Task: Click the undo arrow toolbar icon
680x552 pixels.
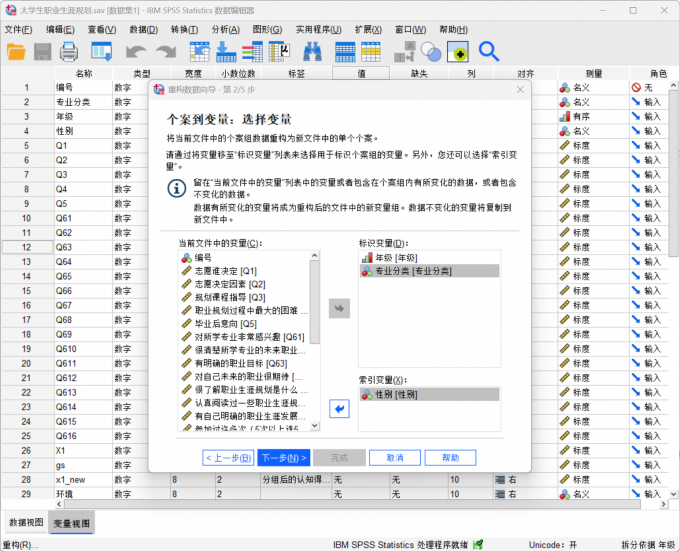Action: click(136, 52)
